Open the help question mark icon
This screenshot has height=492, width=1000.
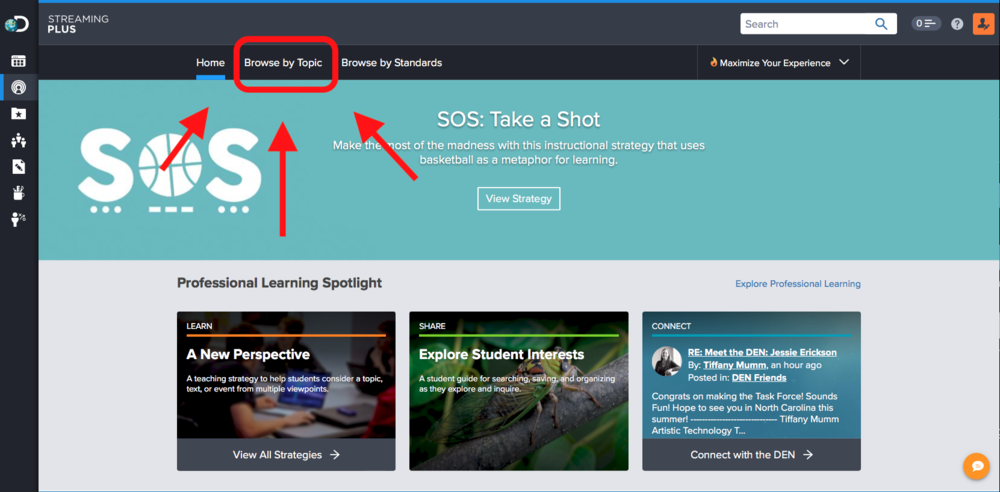tap(957, 24)
